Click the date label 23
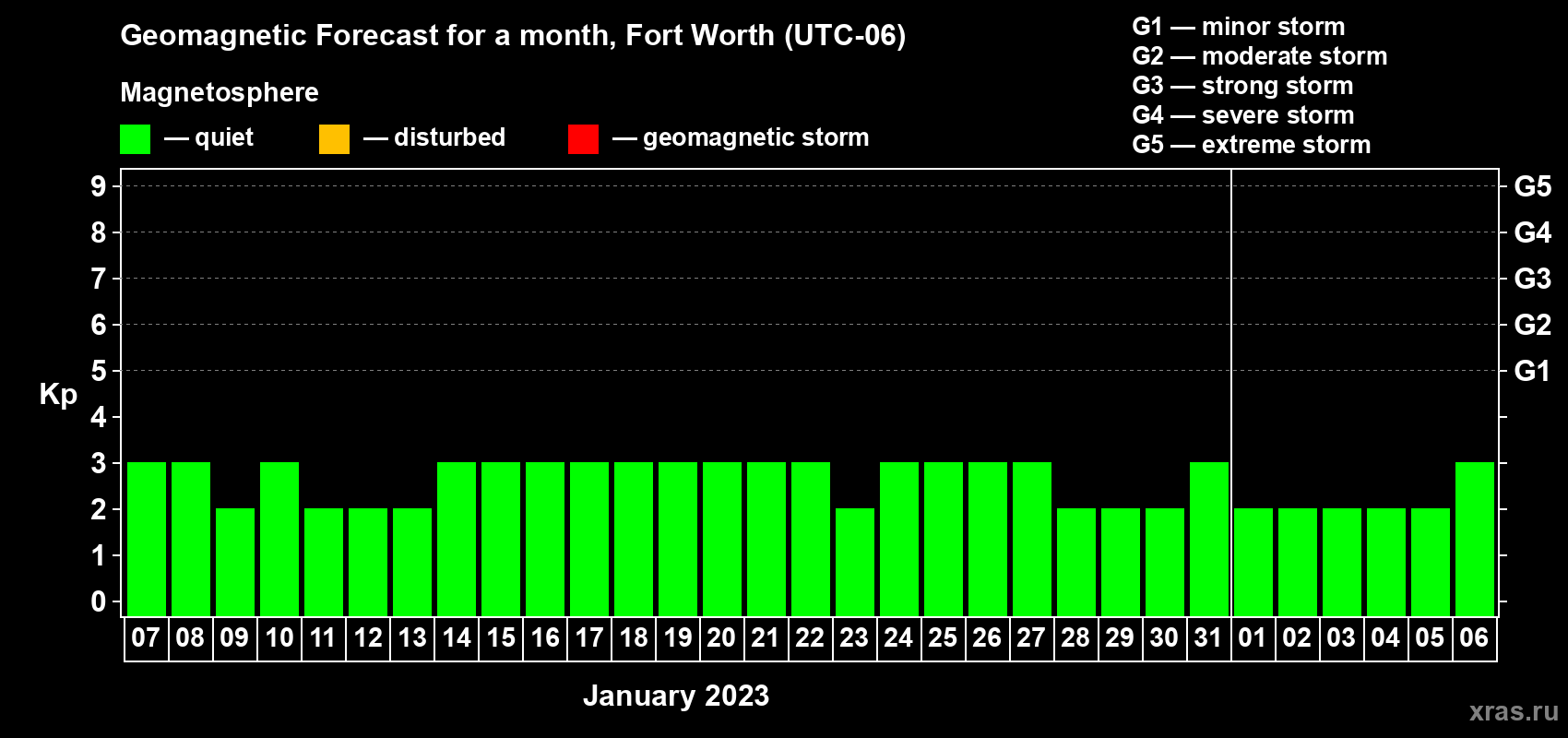This screenshot has width=1568, height=738. click(854, 638)
